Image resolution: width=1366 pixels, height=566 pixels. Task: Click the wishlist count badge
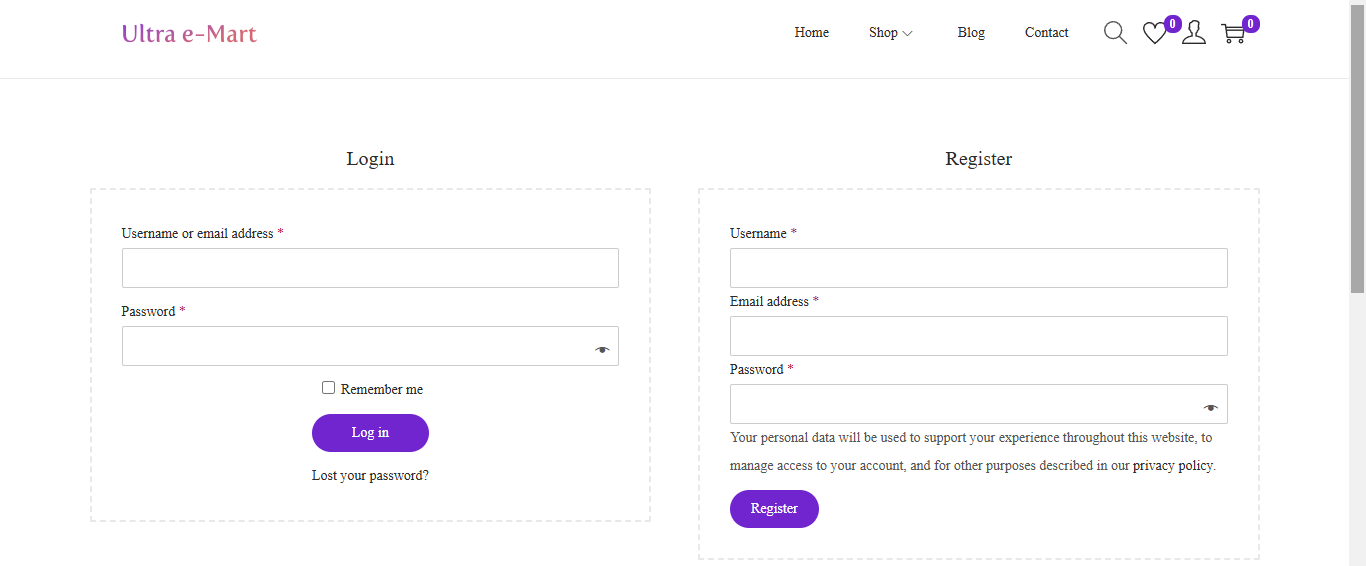(1173, 24)
